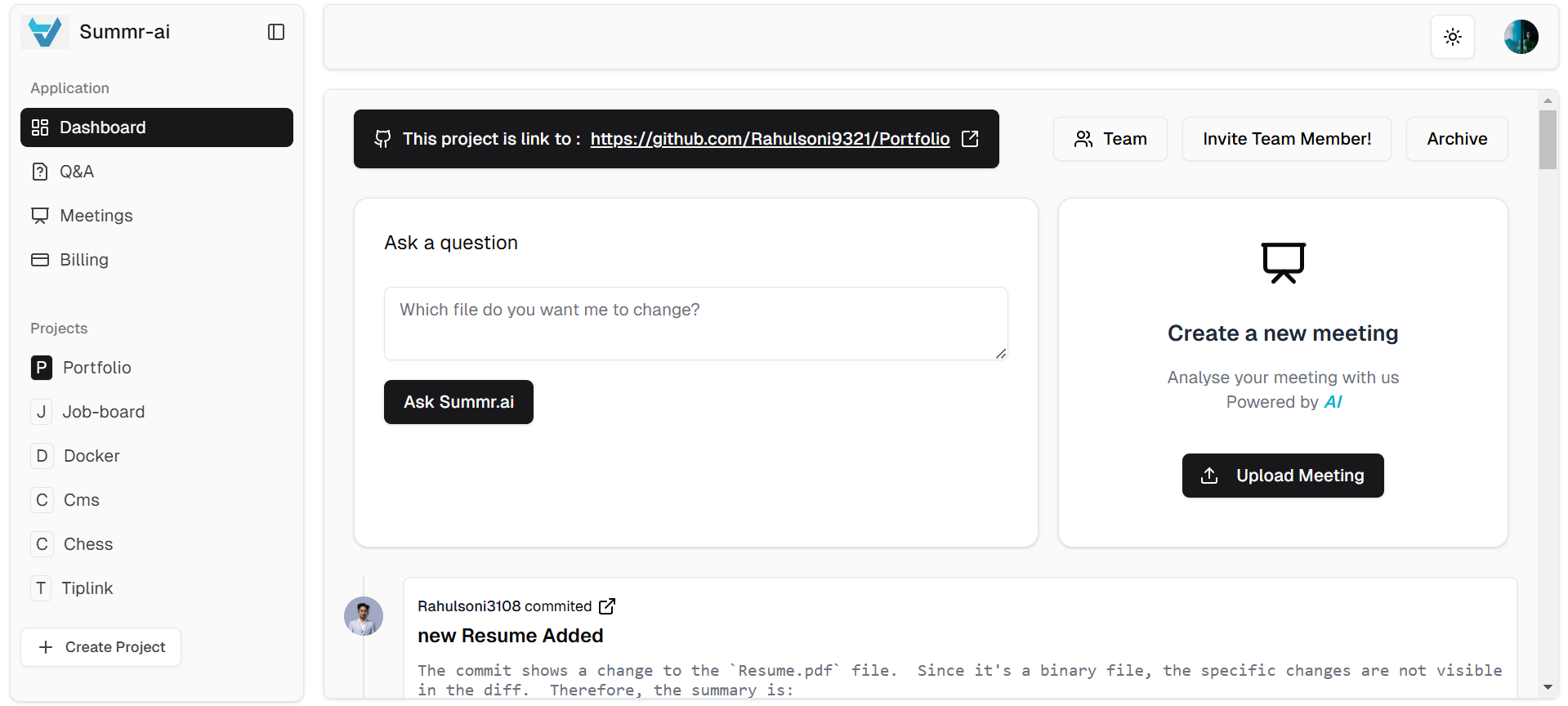Click Create Project button

pos(101,647)
